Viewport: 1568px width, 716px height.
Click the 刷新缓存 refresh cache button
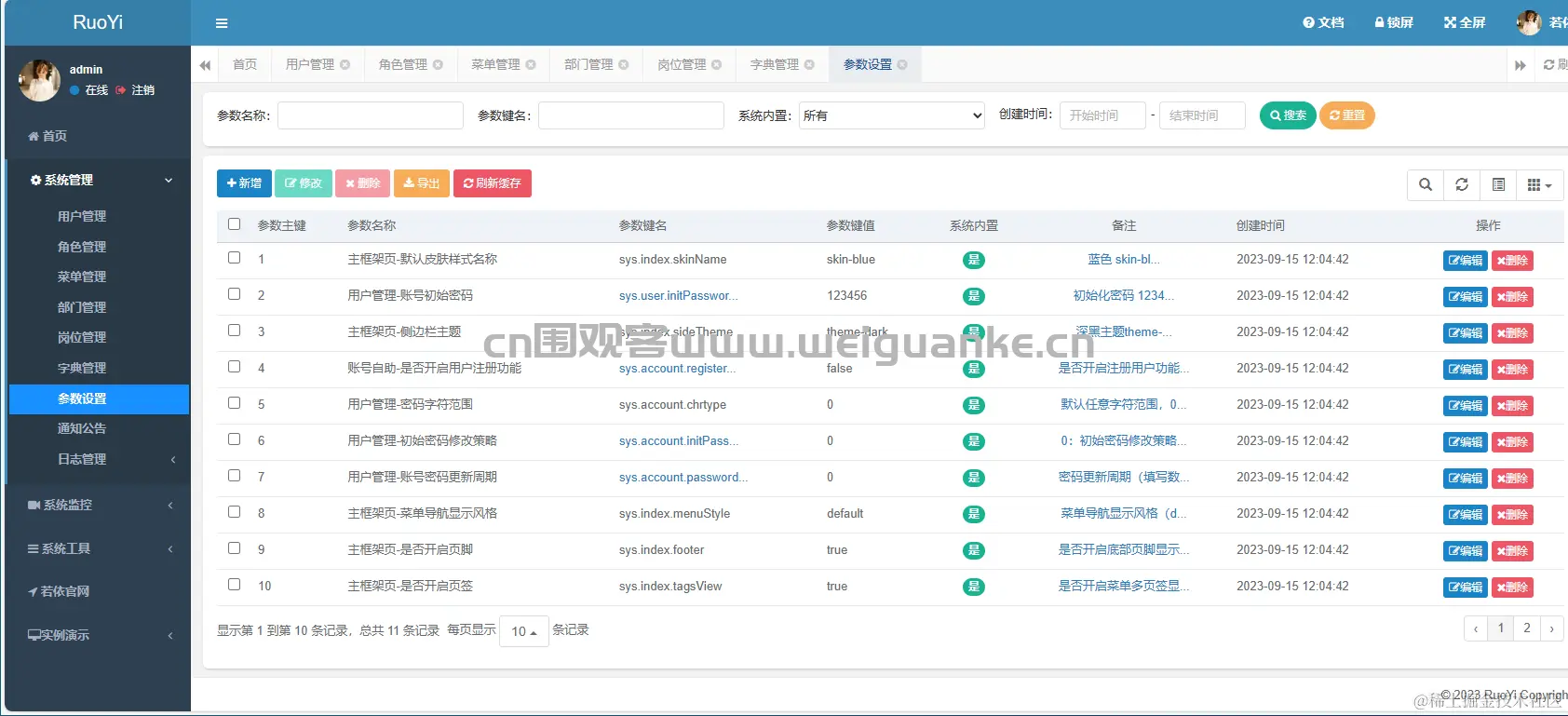tap(493, 183)
